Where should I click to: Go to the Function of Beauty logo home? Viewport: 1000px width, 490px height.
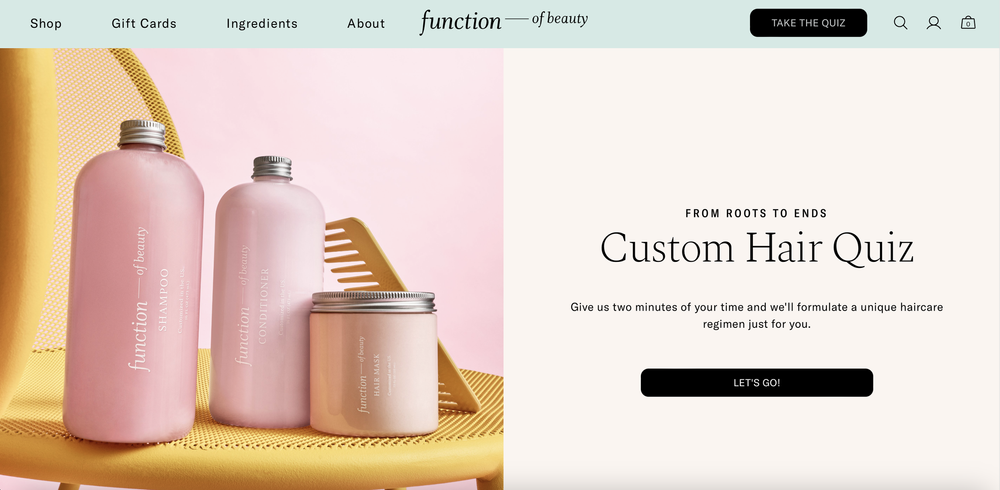pyautogui.click(x=503, y=22)
